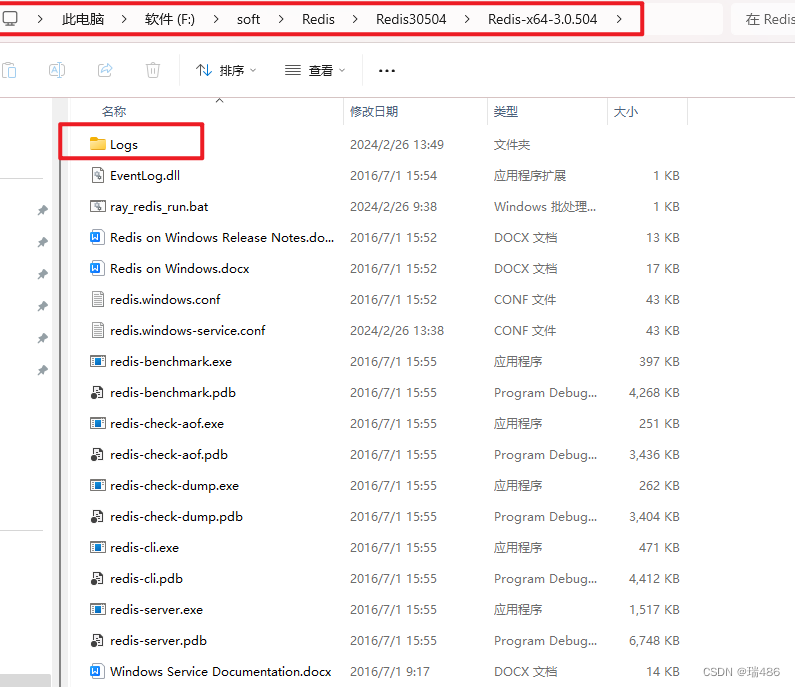Navigate to soft breadcrumb

tap(248, 19)
